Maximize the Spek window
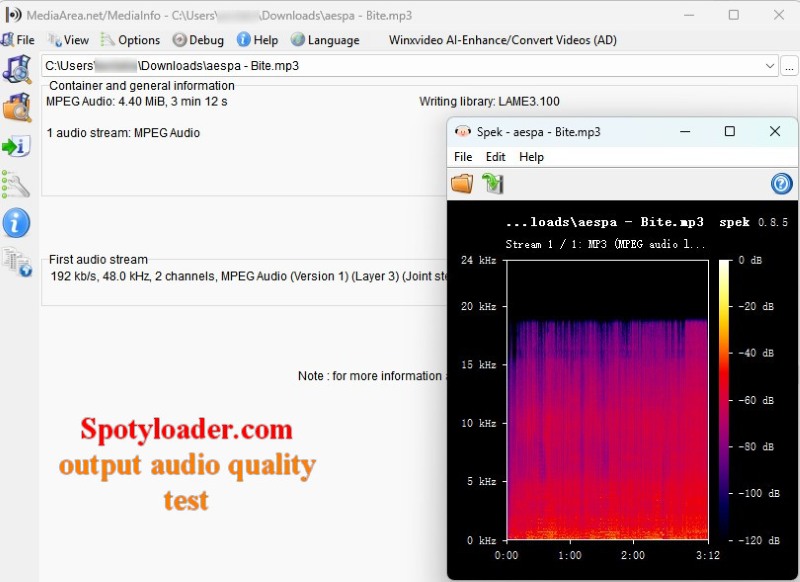Image resolution: width=800 pixels, height=582 pixels. (730, 132)
